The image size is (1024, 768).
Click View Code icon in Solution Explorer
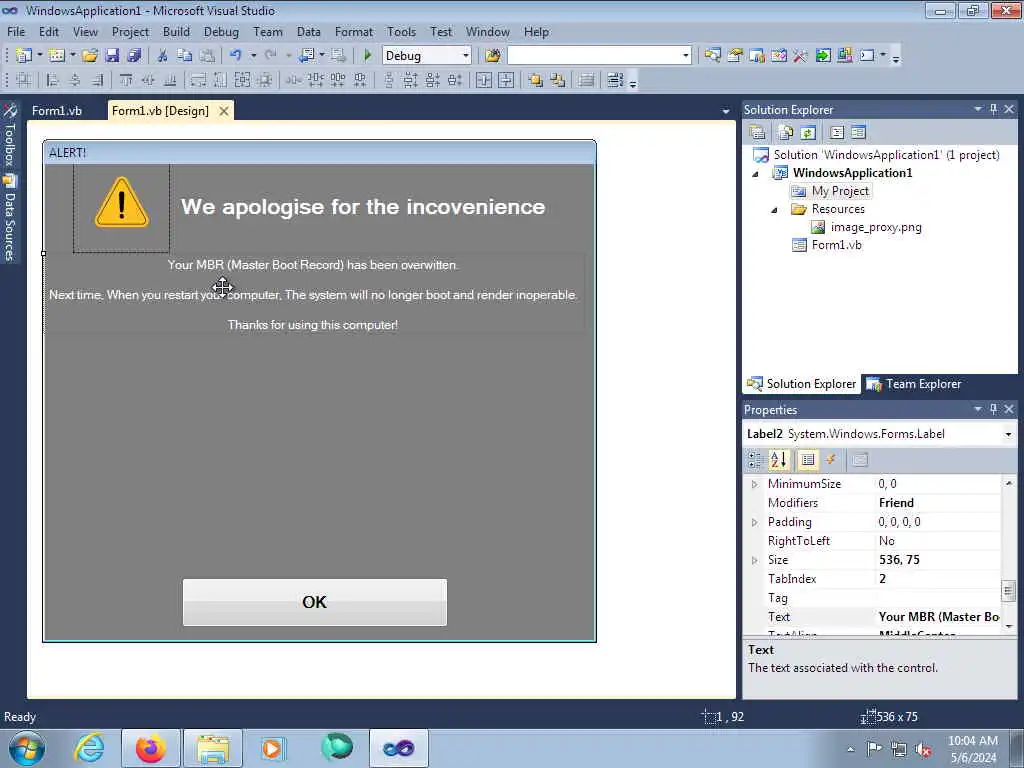click(x=837, y=133)
